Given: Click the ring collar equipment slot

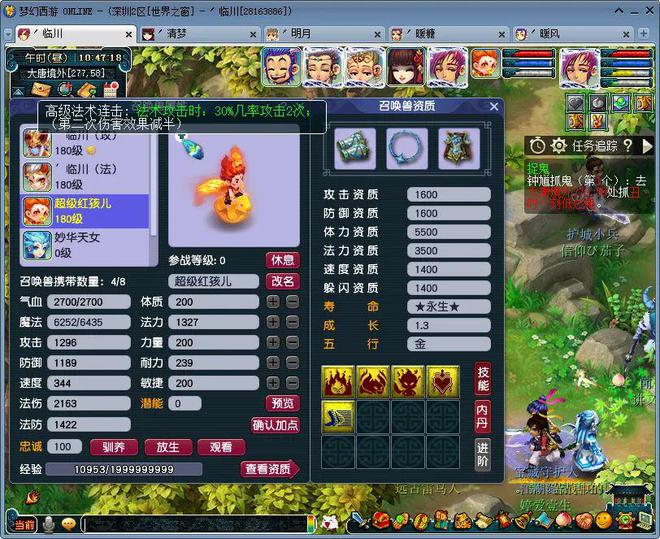Looking at the screenshot, I should point(407,149).
